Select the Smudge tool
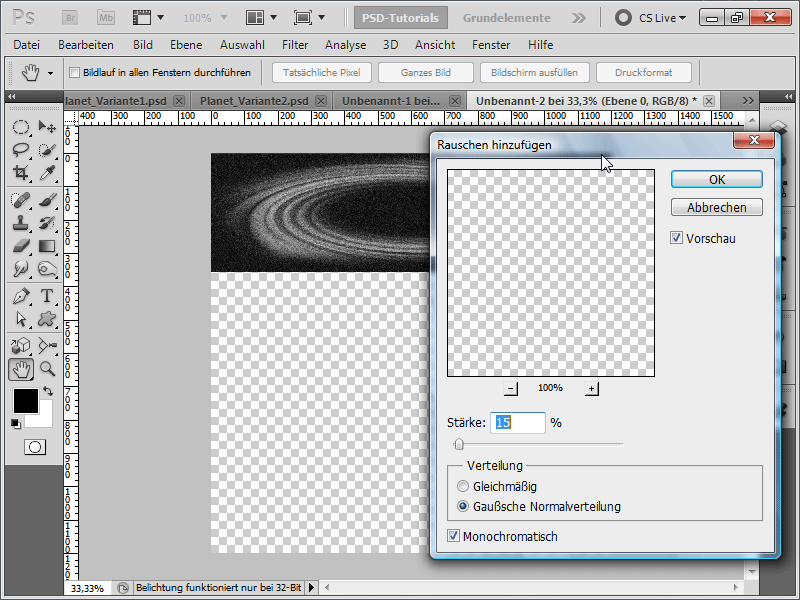This screenshot has width=800, height=600. coord(20,269)
